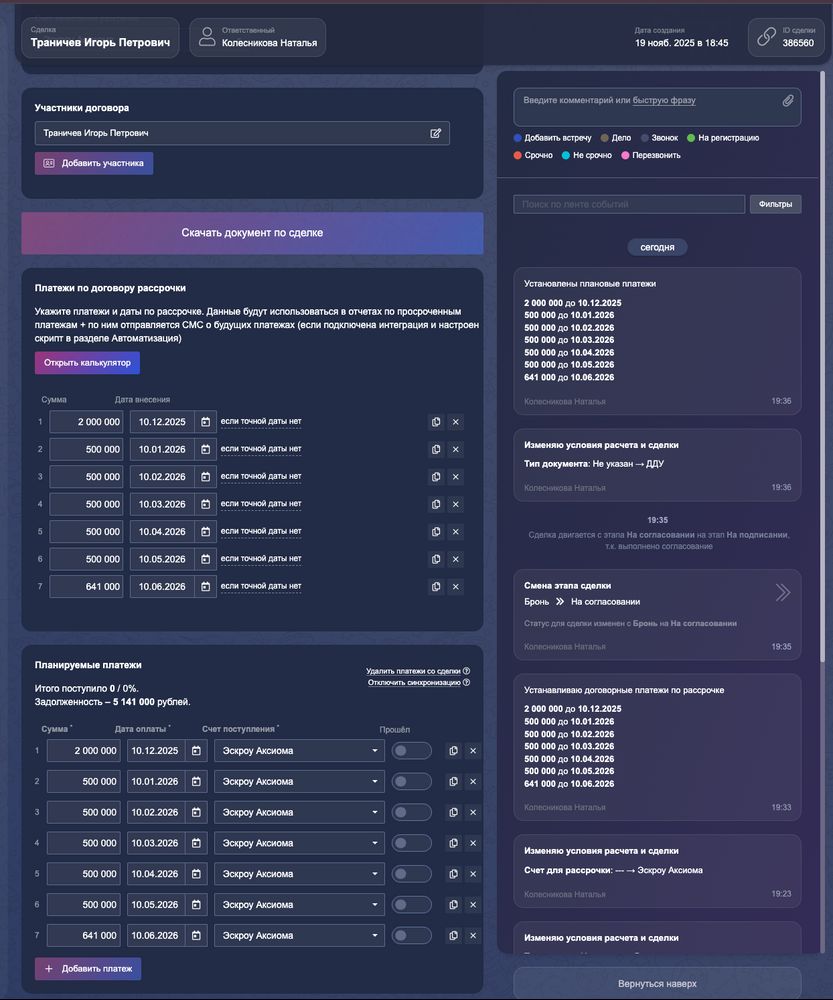Click the Удалить платежи со сделки link
This screenshot has width=833, height=1000.
413,671
